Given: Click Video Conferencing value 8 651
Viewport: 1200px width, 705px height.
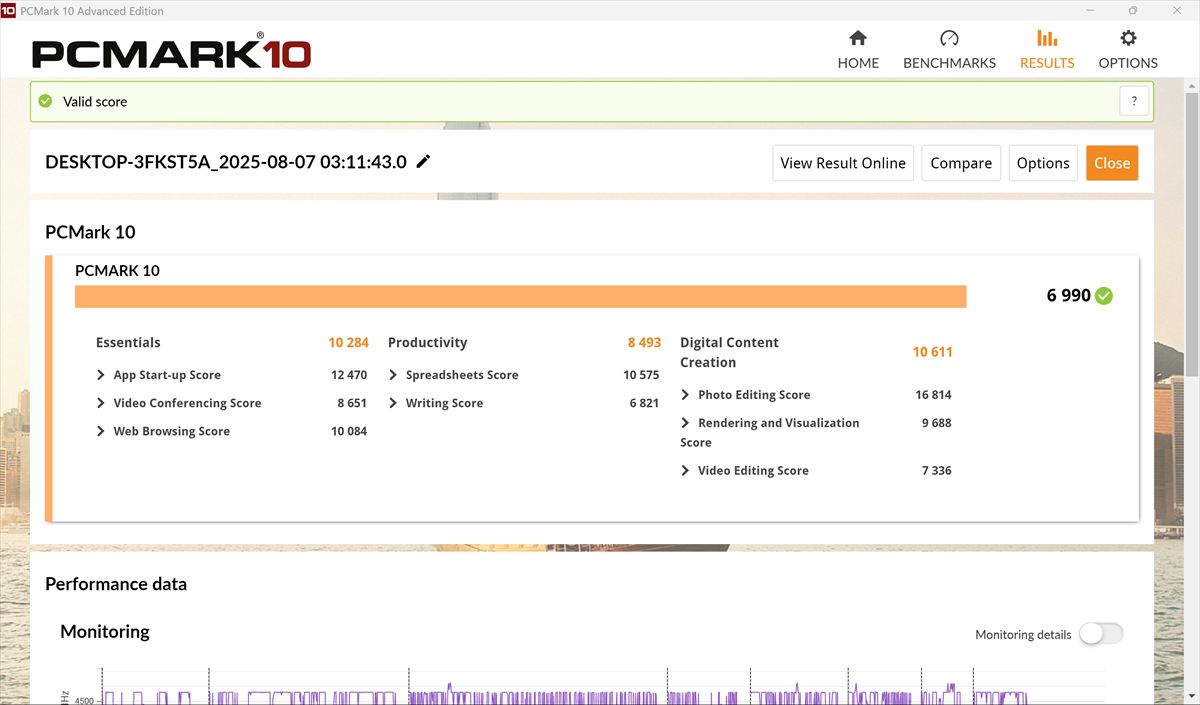Looking at the screenshot, I should coord(352,403).
